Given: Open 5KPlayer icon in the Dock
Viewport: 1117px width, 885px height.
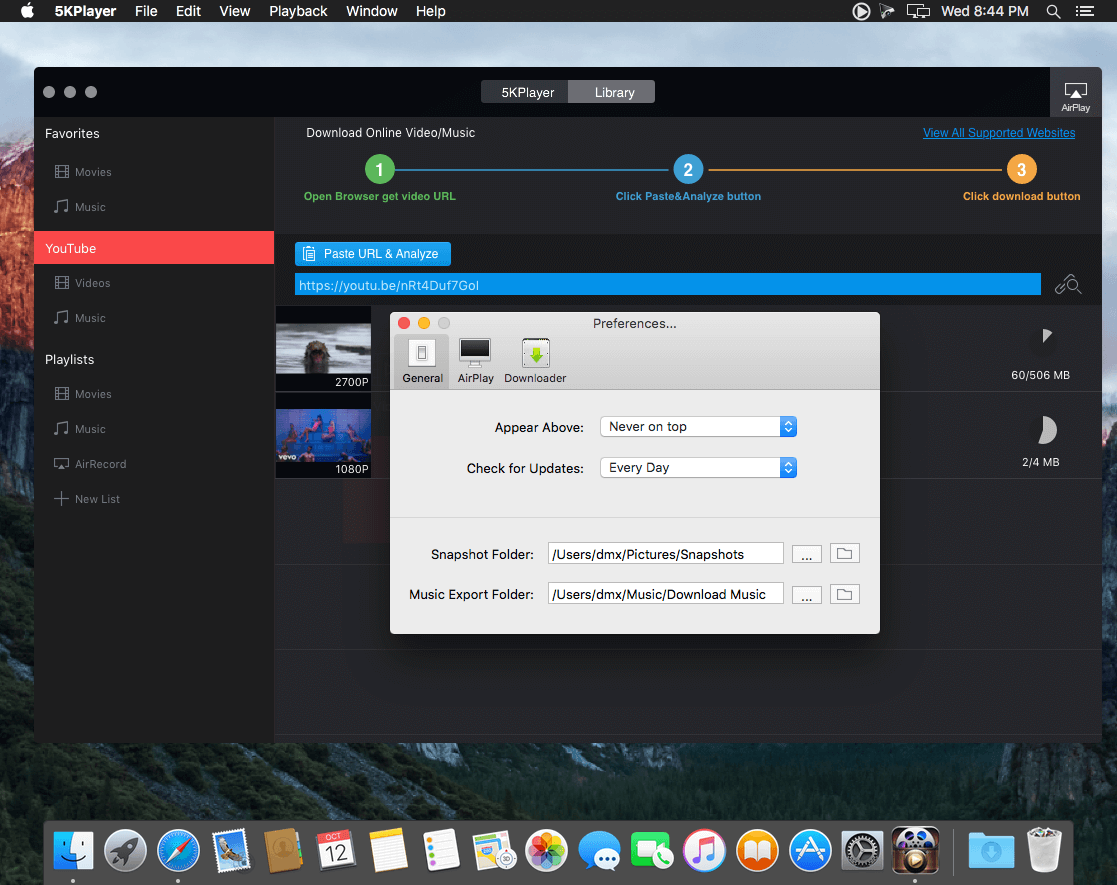Looking at the screenshot, I should [x=915, y=850].
